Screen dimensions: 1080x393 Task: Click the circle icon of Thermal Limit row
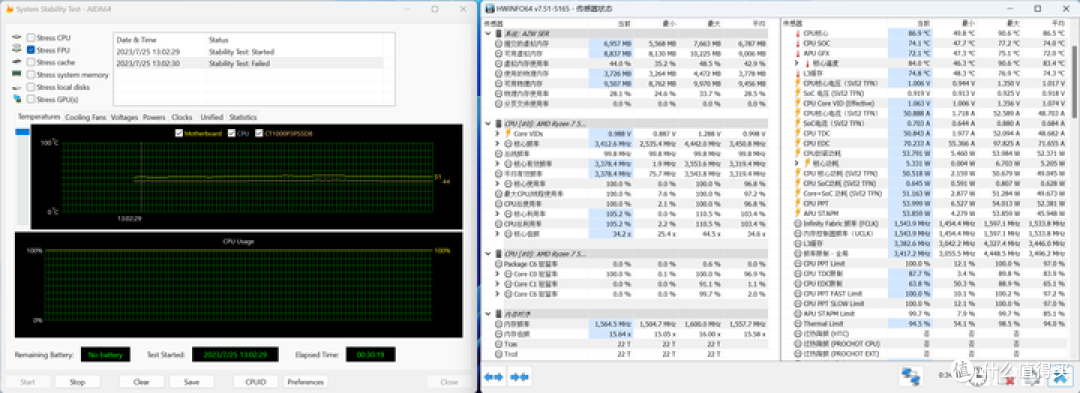(x=798, y=323)
